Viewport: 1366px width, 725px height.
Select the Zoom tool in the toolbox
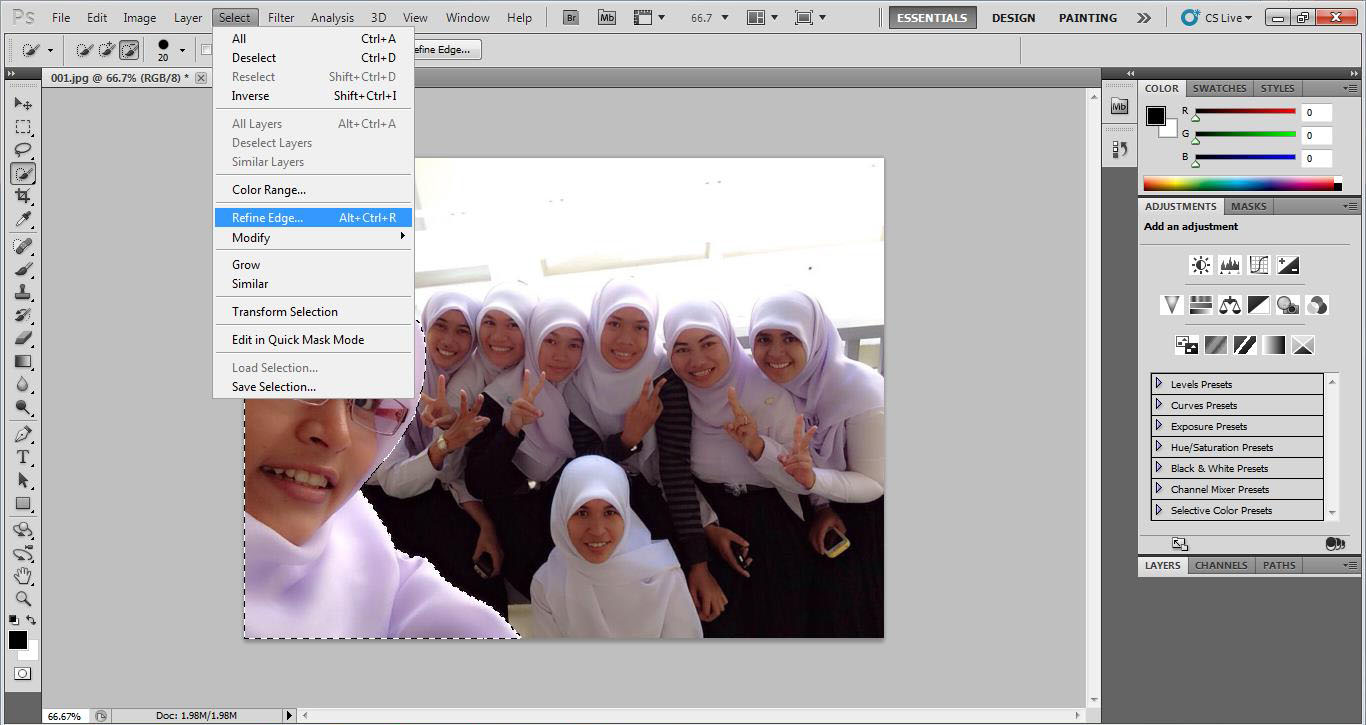pos(23,598)
